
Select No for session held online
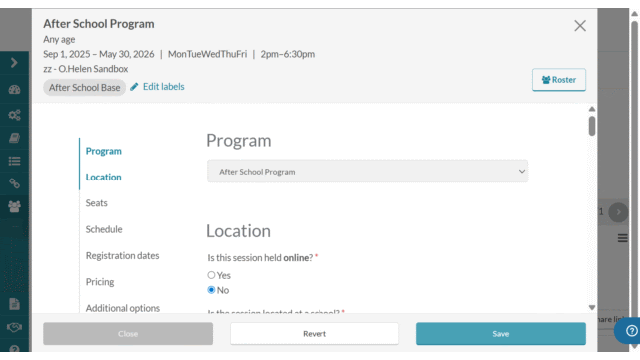coord(211,290)
